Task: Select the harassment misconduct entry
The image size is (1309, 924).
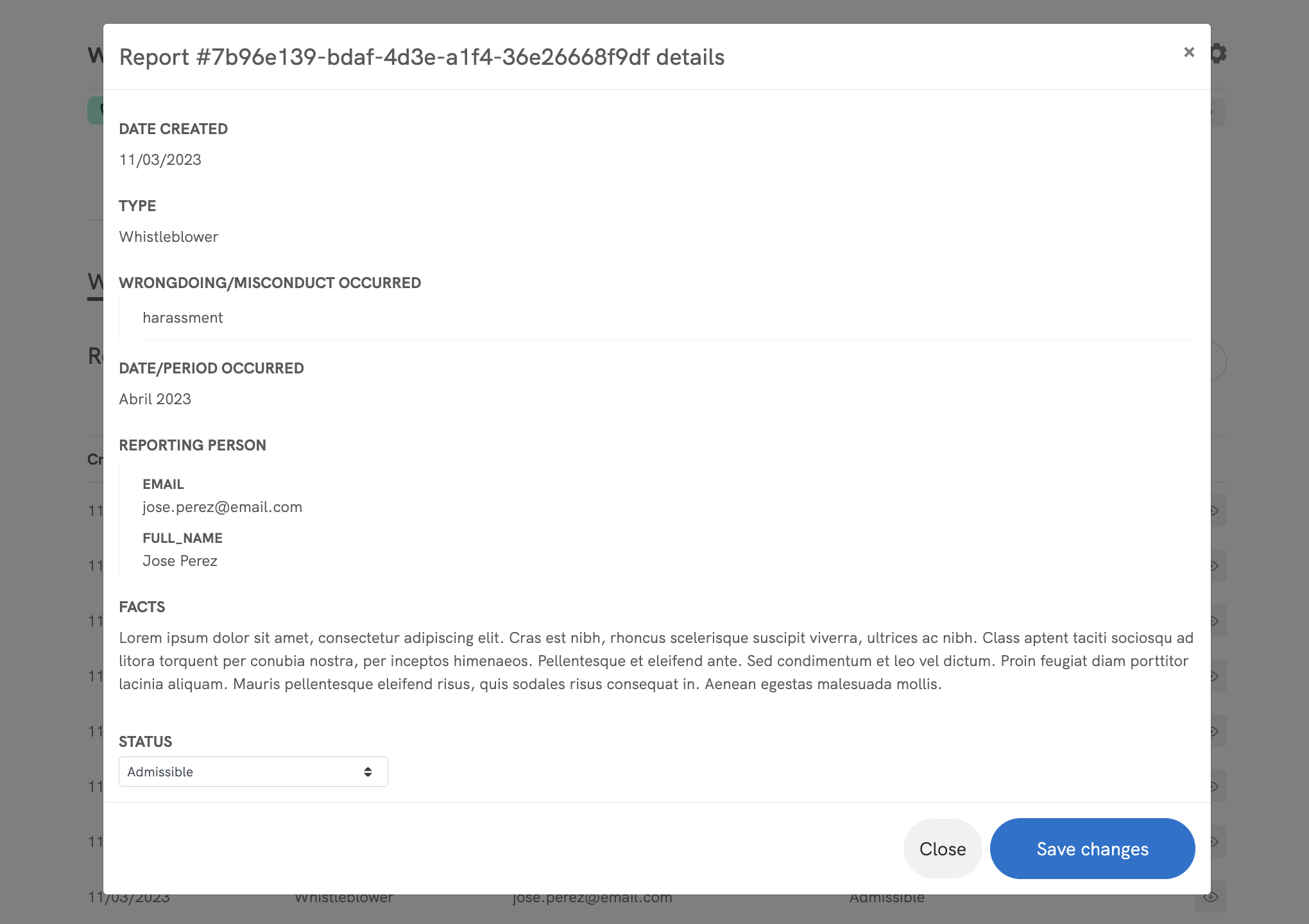Action: [x=183, y=318]
